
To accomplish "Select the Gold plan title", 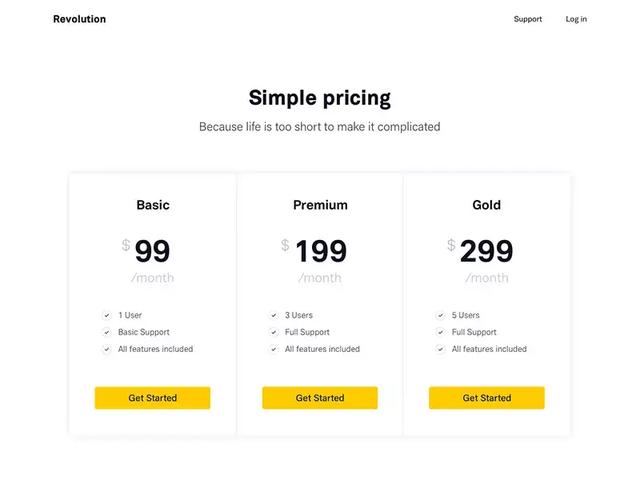I will pos(487,205).
